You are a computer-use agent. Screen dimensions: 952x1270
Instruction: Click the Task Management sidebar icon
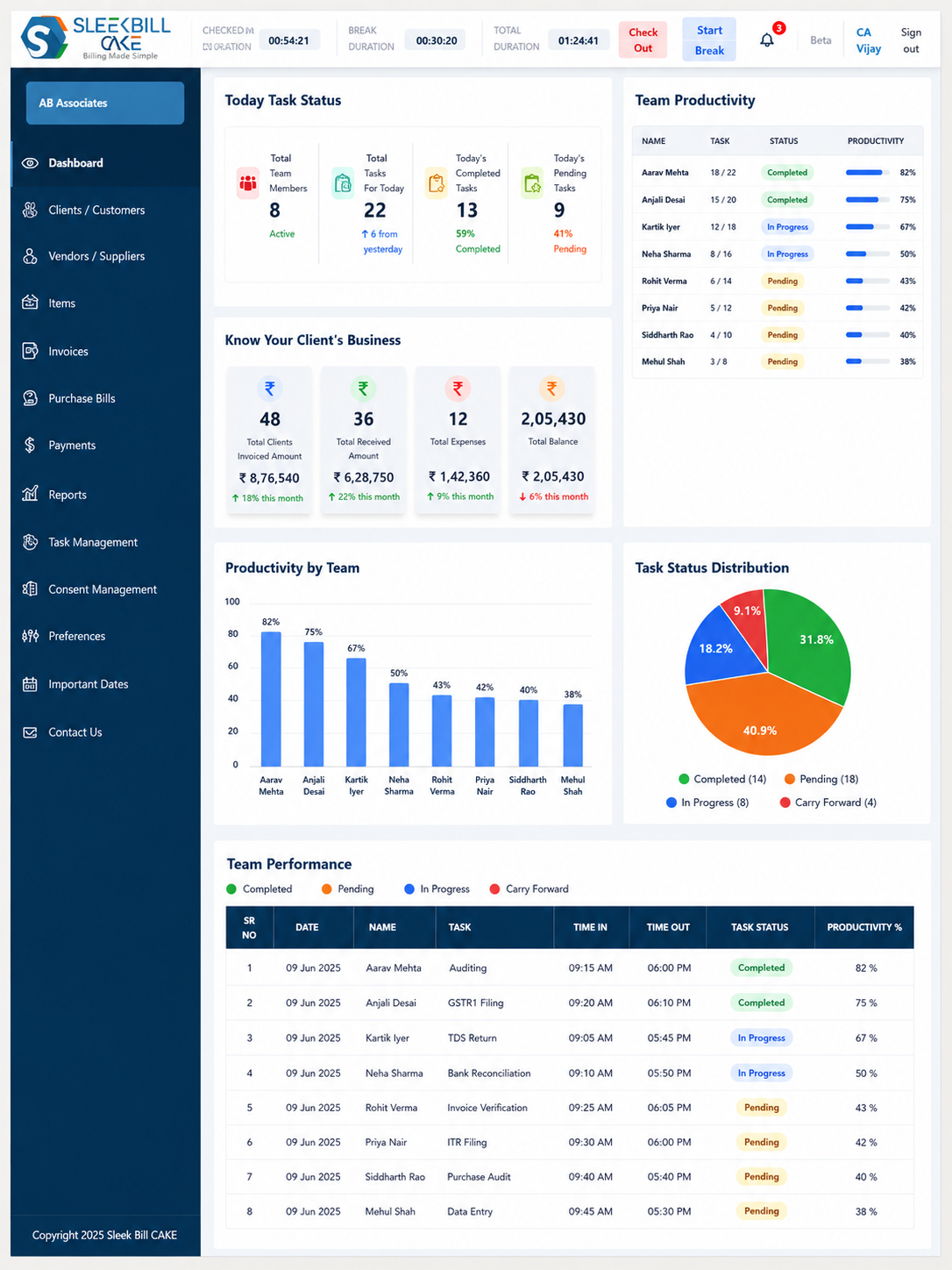tap(30, 542)
